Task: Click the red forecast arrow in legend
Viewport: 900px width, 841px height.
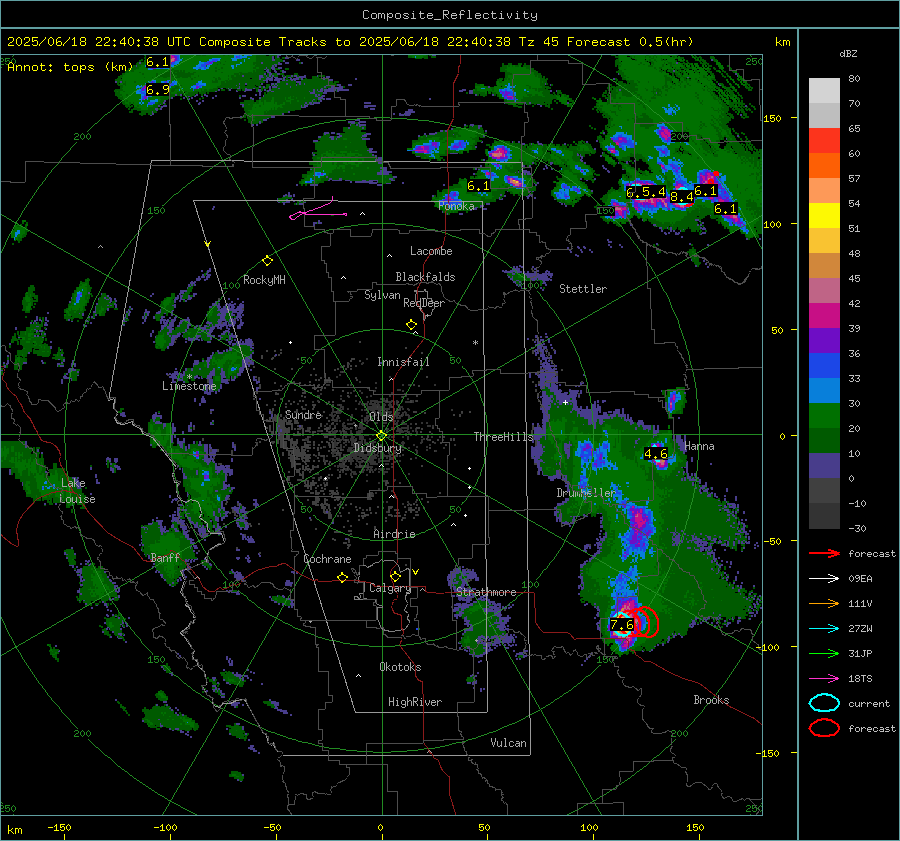Action: tap(824, 553)
